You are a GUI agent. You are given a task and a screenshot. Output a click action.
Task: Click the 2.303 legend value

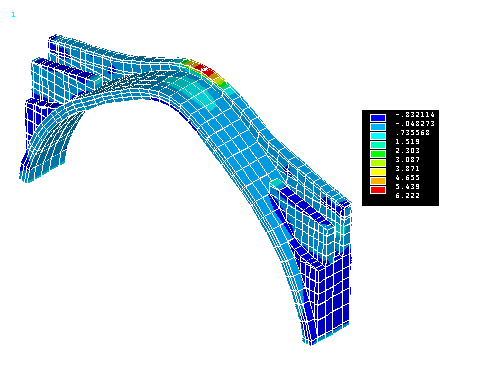[407, 151]
